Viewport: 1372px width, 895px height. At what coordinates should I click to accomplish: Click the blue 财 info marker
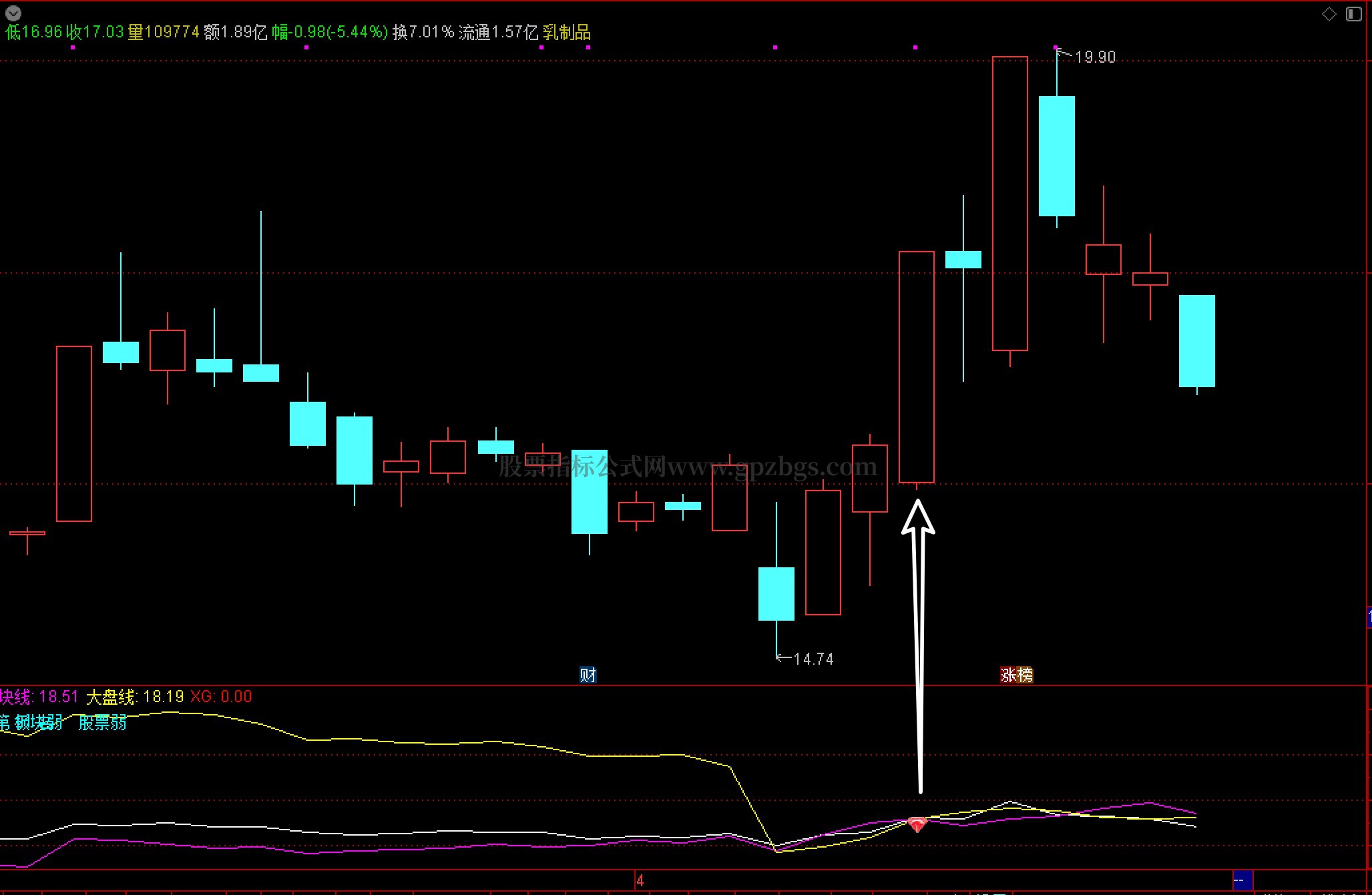pos(588,675)
